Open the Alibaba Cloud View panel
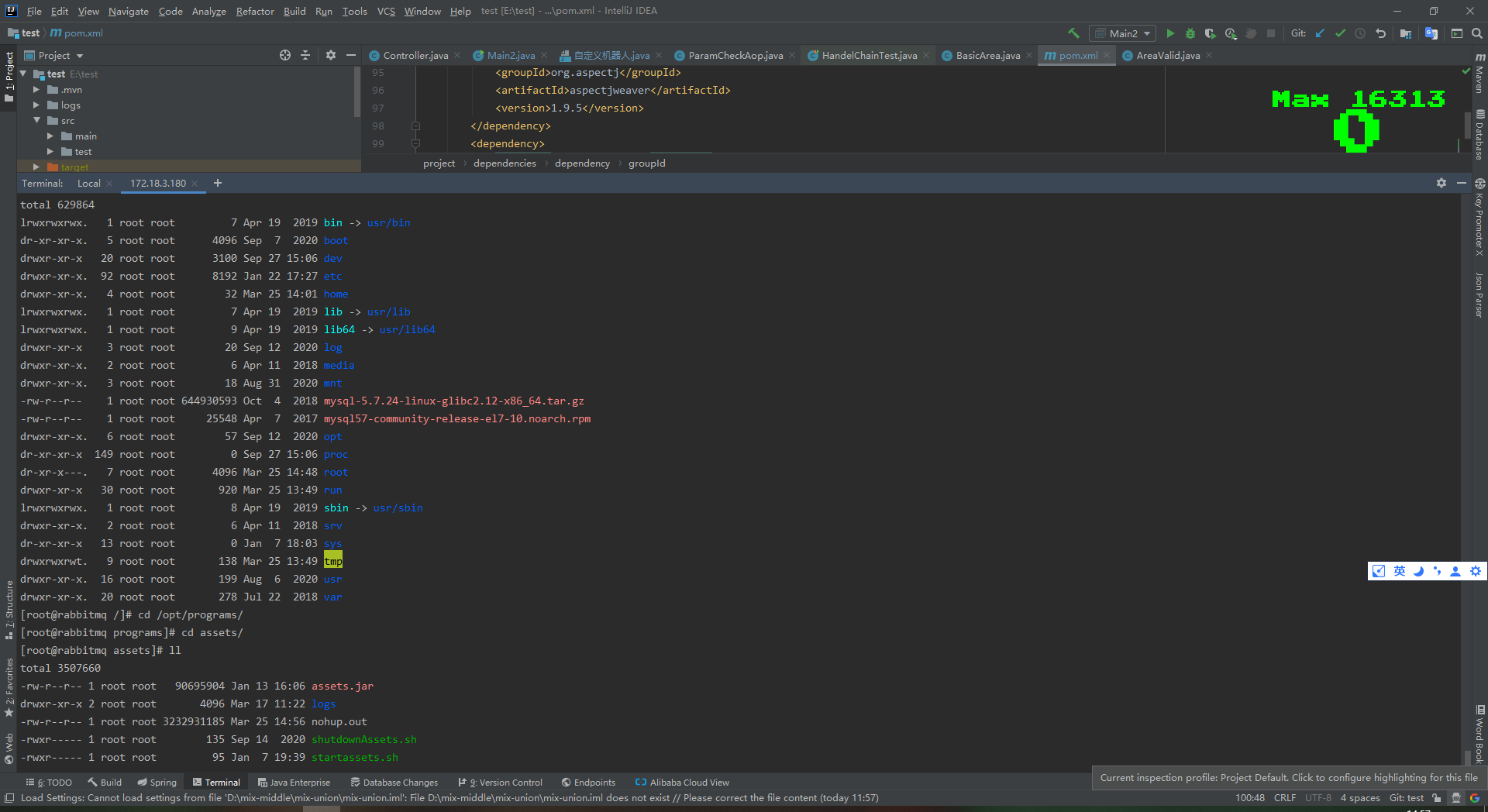 point(682,783)
